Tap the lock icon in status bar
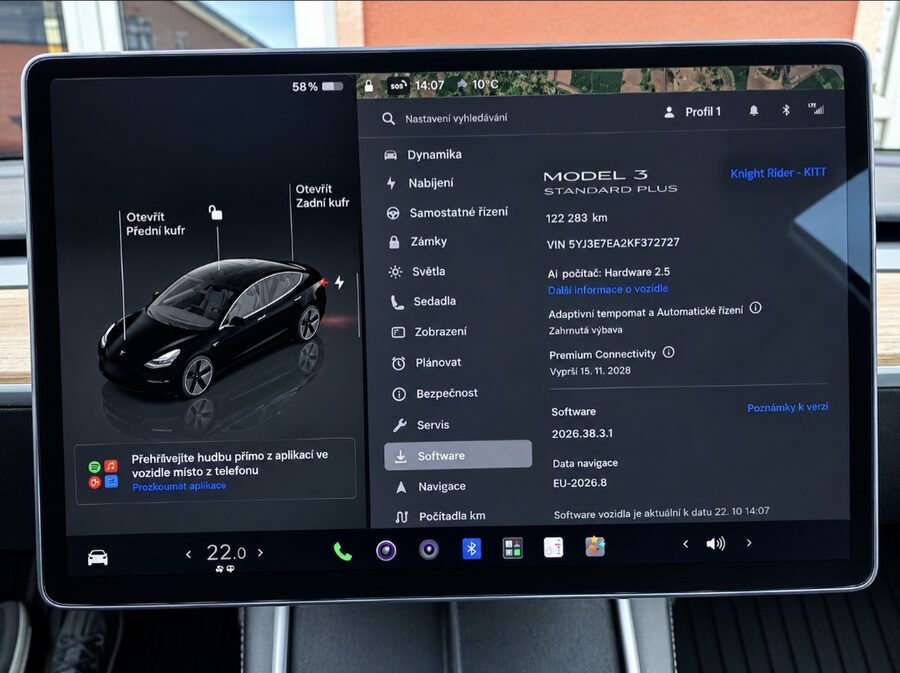Viewport: 900px width, 673px height. (x=368, y=86)
